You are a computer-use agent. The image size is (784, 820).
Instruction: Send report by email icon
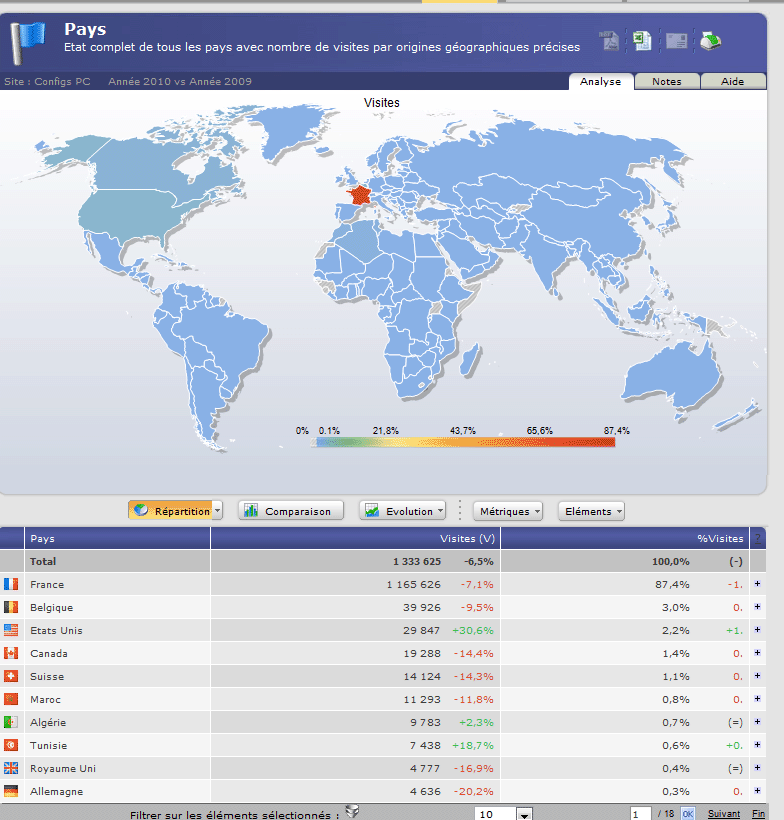pos(677,41)
